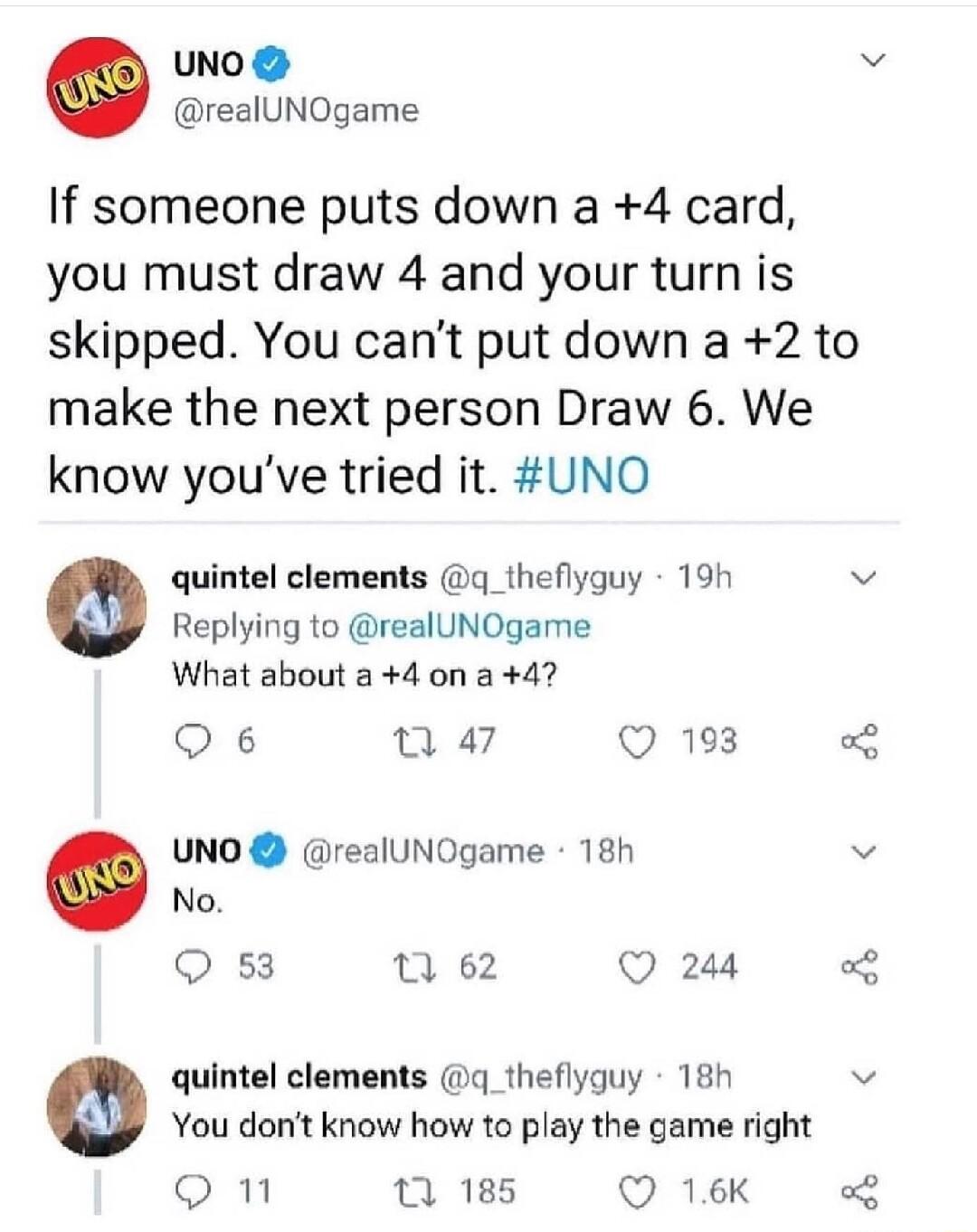
Task: Expand options on quintel's bottom reply
Action: click(866, 1076)
